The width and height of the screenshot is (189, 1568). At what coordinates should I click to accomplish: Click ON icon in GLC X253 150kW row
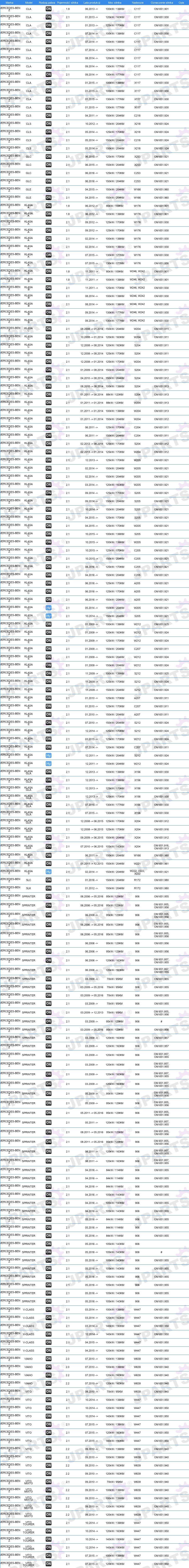click(49, 165)
